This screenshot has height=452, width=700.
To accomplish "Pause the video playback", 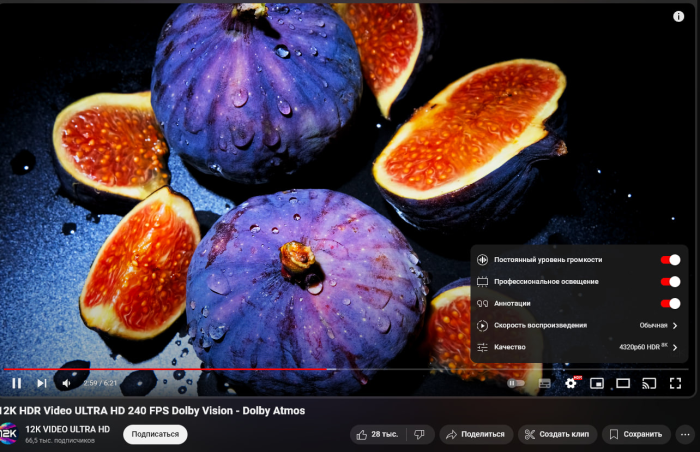I will (17, 383).
